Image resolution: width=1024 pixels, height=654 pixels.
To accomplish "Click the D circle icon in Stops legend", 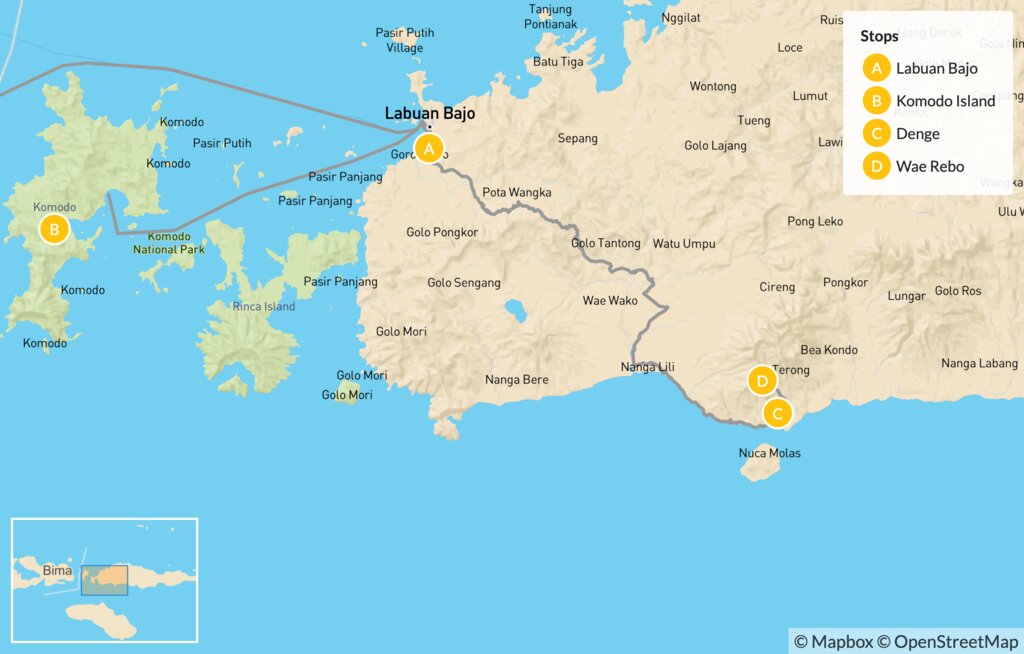I will coord(877,166).
